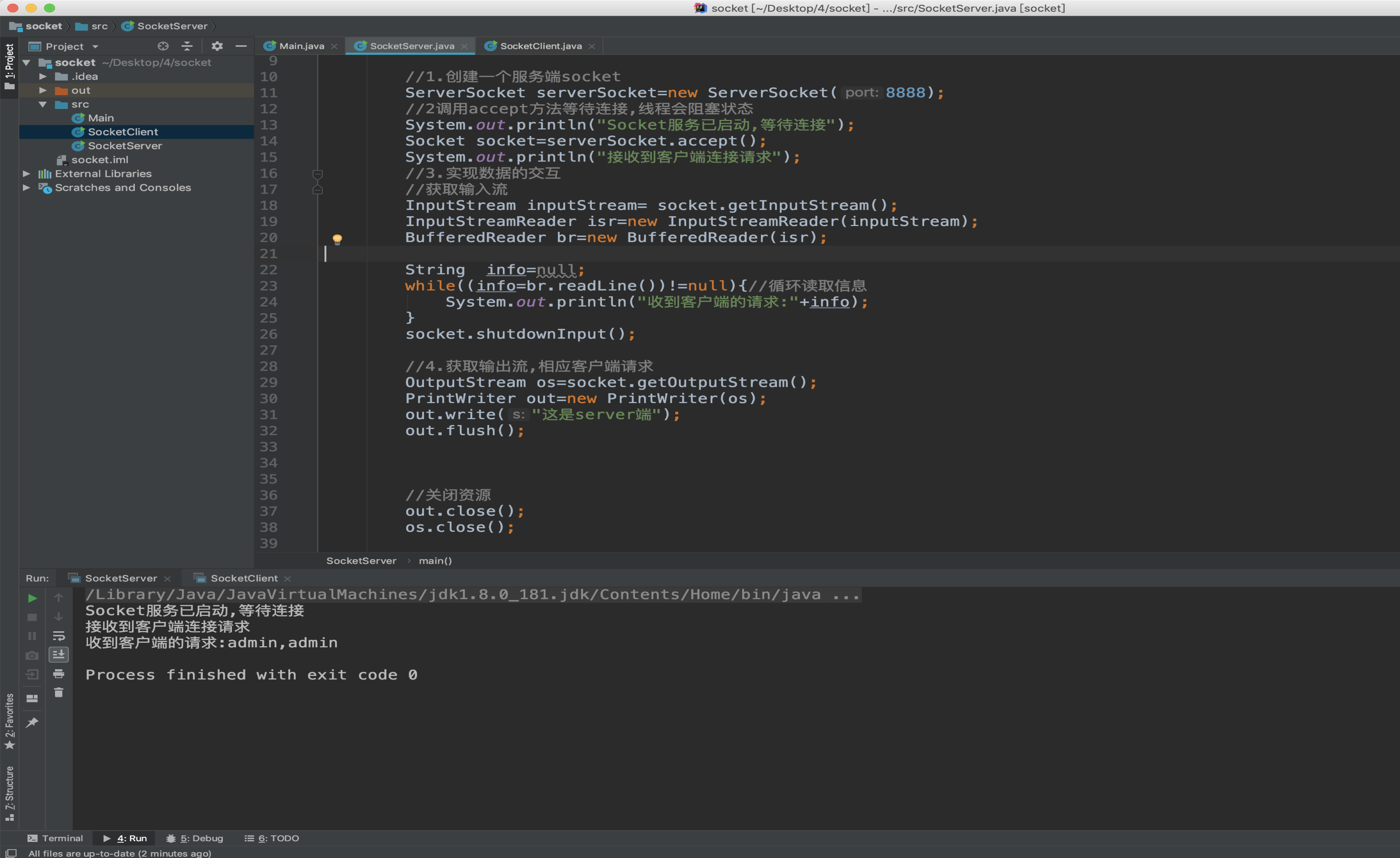Viewport: 1400px width, 858px height.
Task: Switch to the SocketClient run tab
Action: point(244,578)
